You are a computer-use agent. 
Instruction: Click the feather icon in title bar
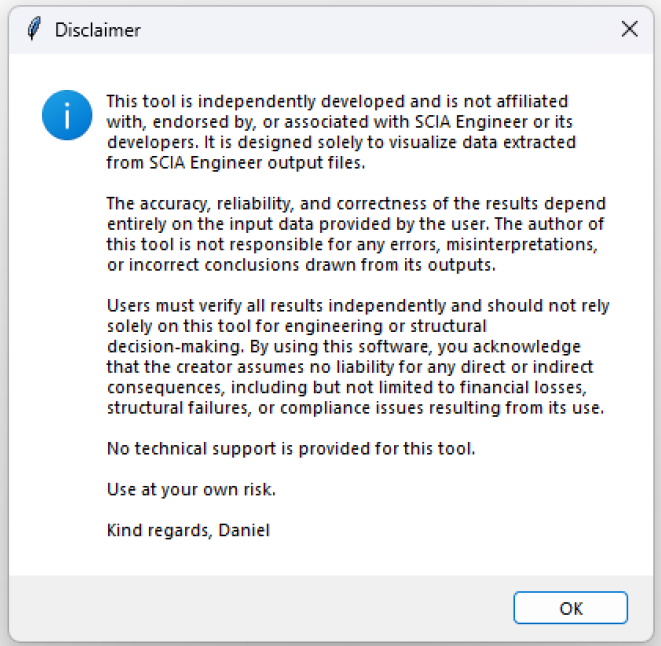34,29
